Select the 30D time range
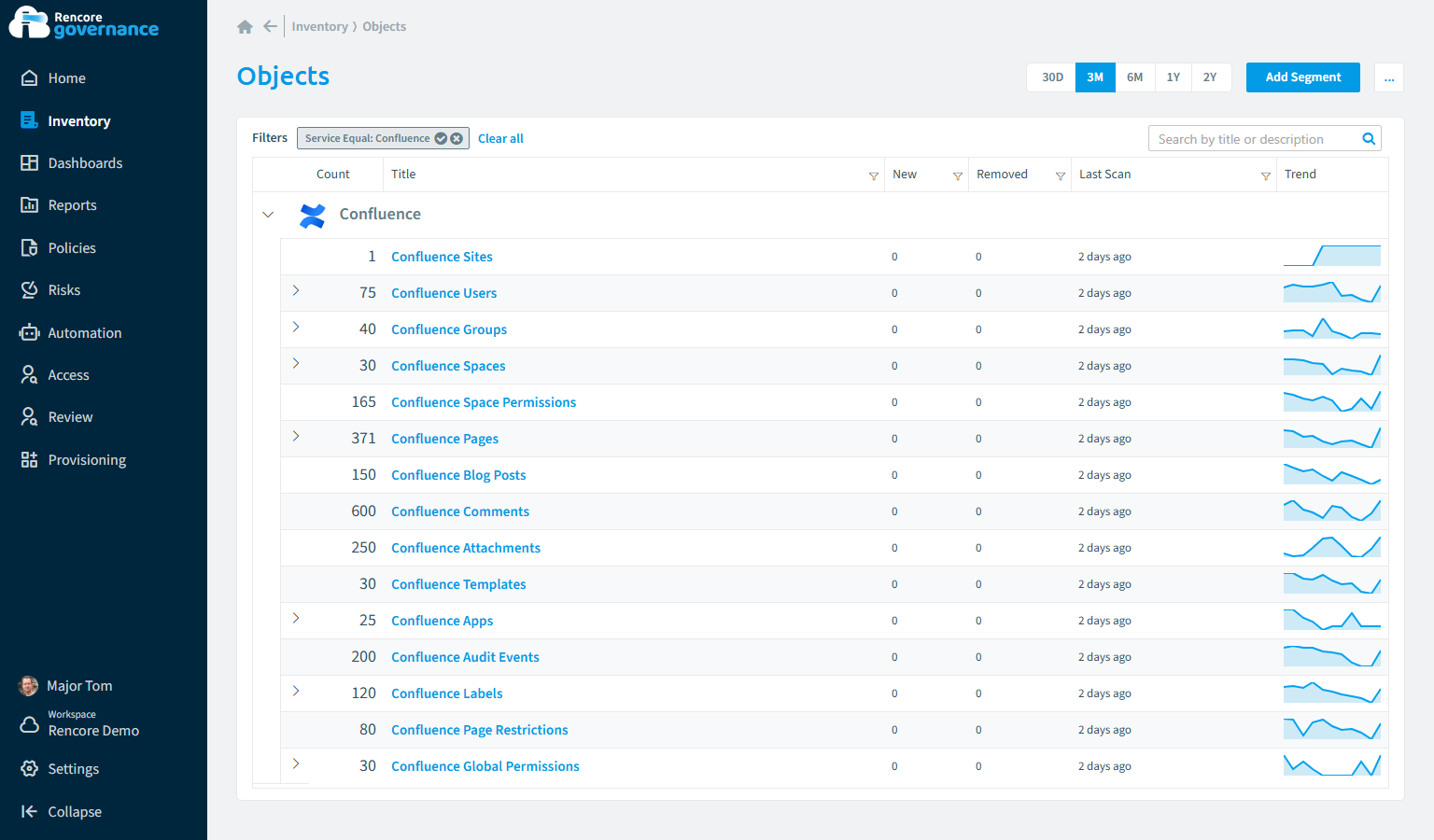 [x=1052, y=77]
